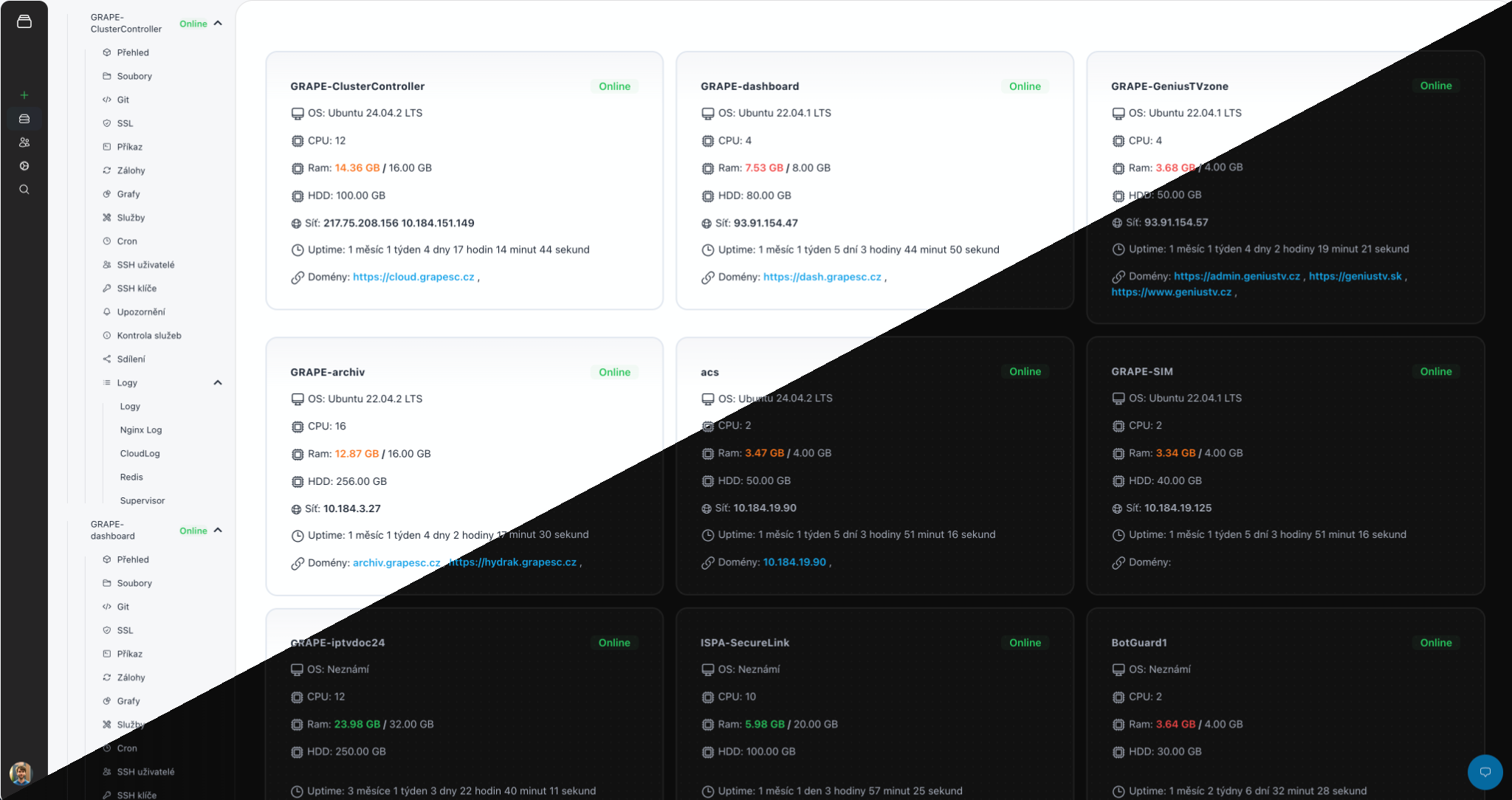Open Přehled under GRAPE-dashboard

133,560
